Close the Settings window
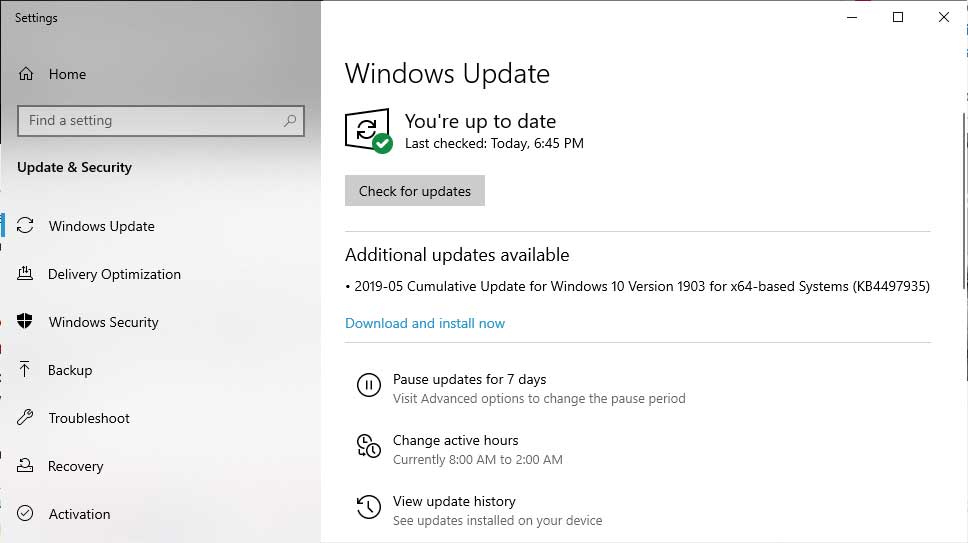The width and height of the screenshot is (968, 543). pos(944,17)
